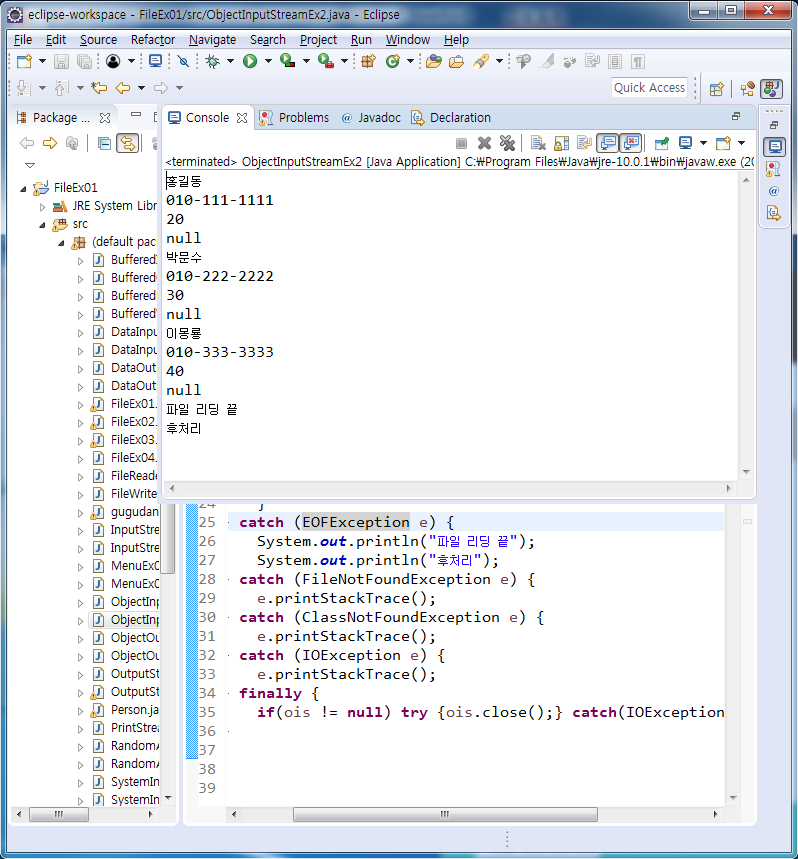Toggle Show Console on Standard Error change
798x859 pixels.
[x=631, y=144]
